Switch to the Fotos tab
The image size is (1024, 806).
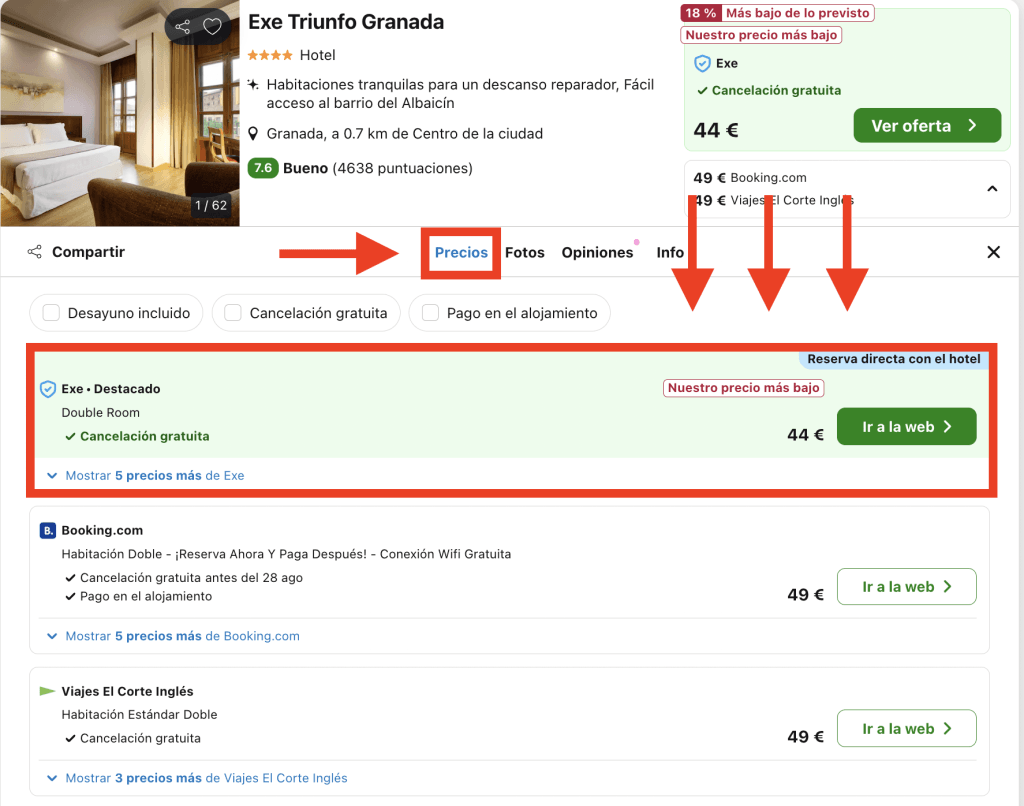(524, 253)
